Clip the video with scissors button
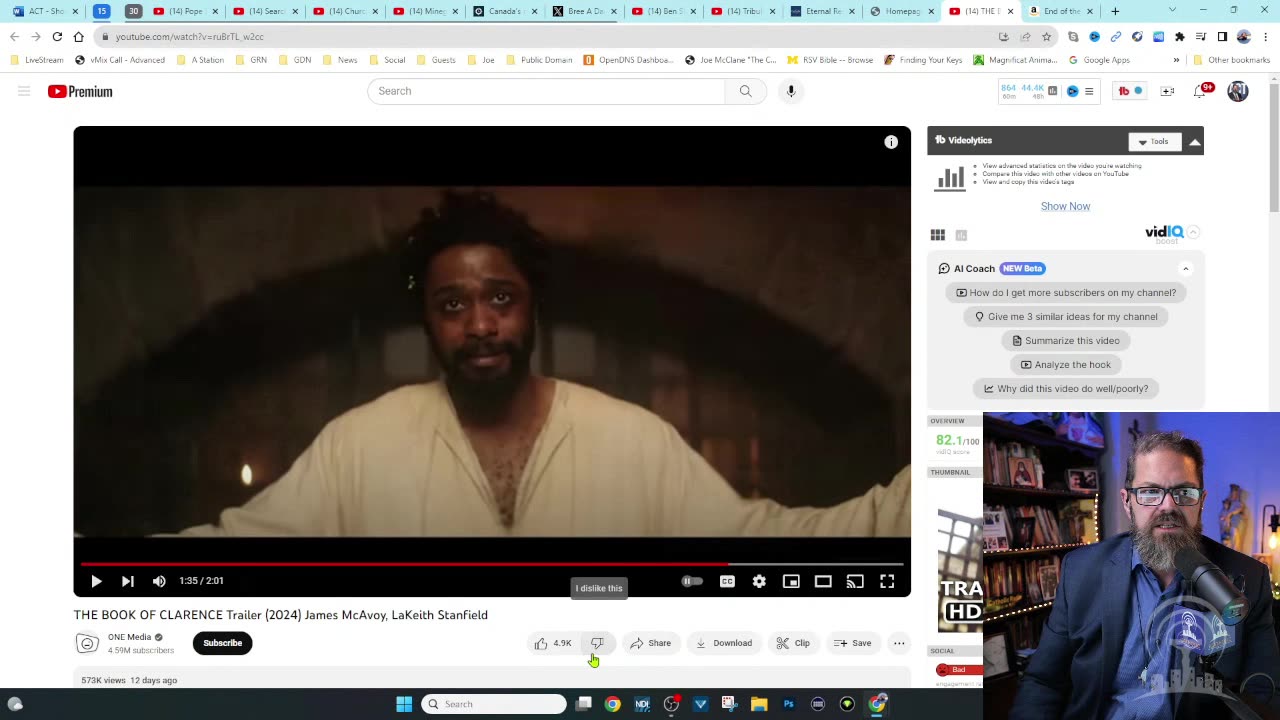1280x720 pixels. click(x=793, y=643)
